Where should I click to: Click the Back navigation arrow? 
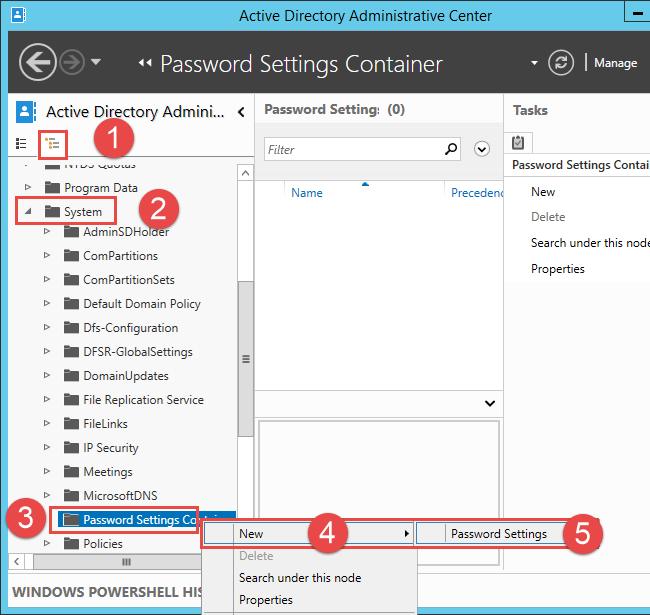click(x=37, y=62)
